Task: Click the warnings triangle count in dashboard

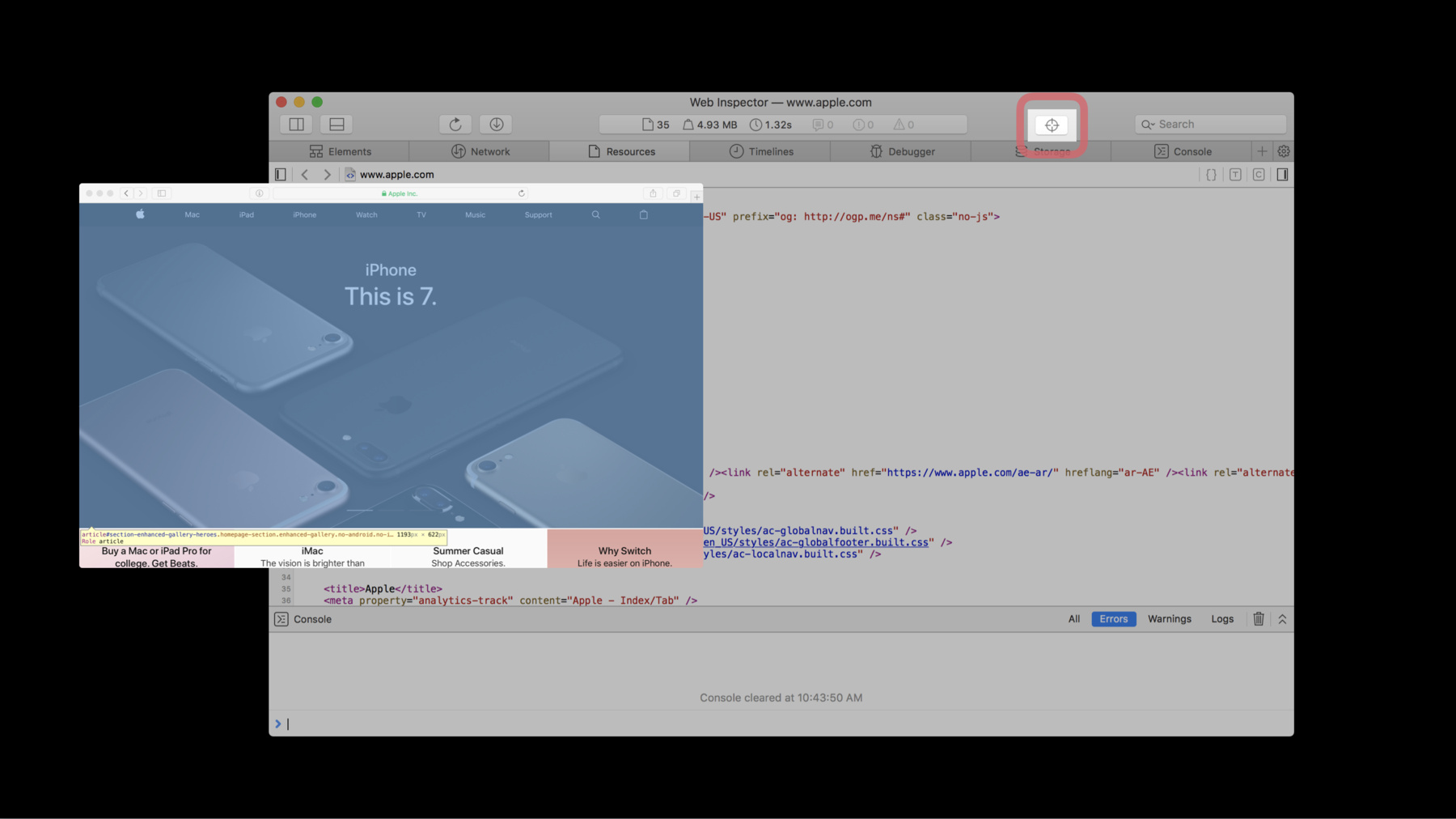Action: [904, 125]
